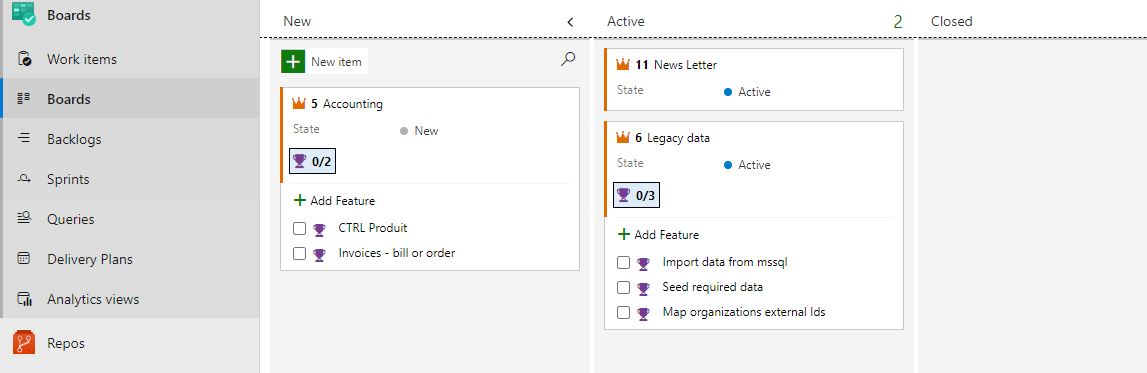Screen dimensions: 1147x373
Task: Open Map organizations external Ids feature
Action: click(744, 312)
